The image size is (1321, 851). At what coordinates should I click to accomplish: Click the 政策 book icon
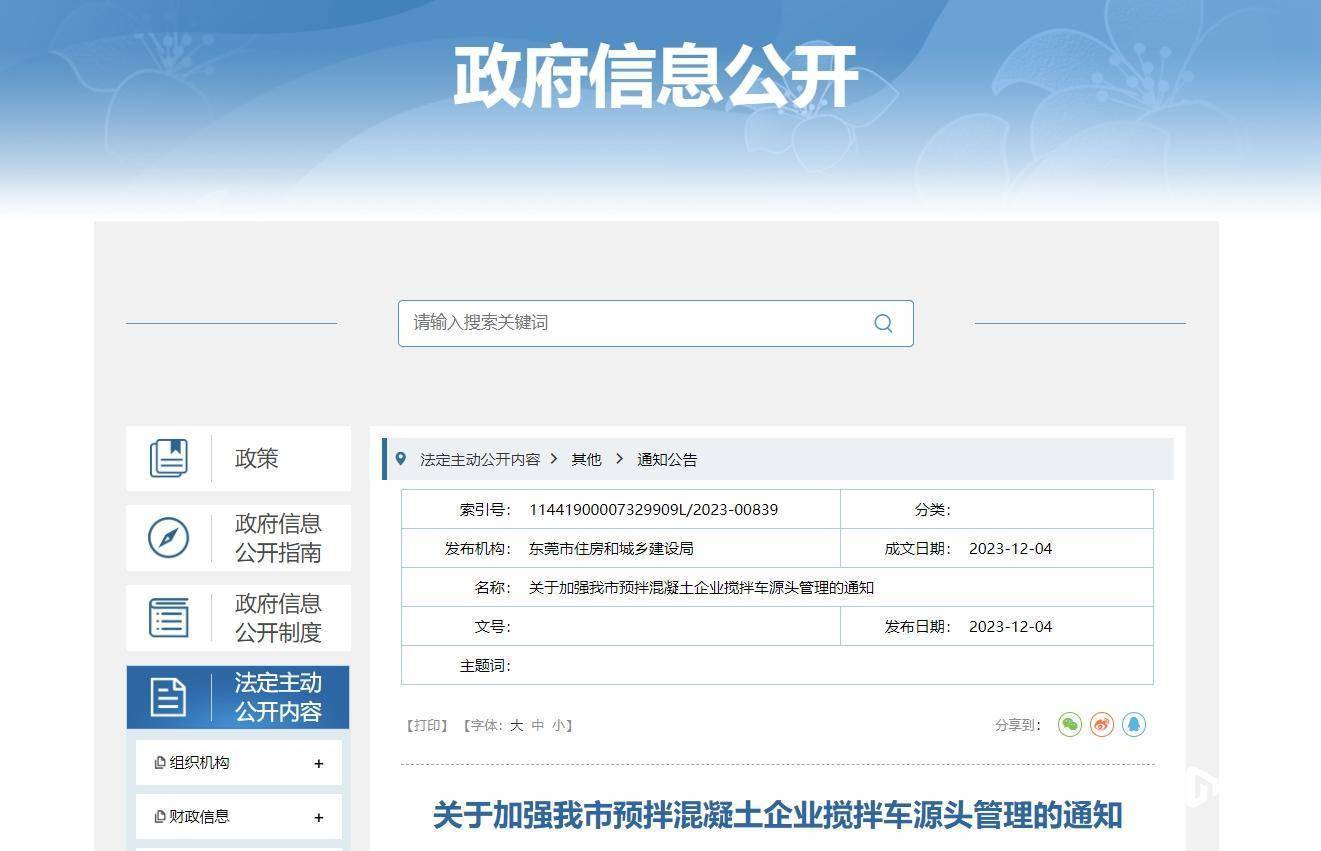[x=168, y=458]
